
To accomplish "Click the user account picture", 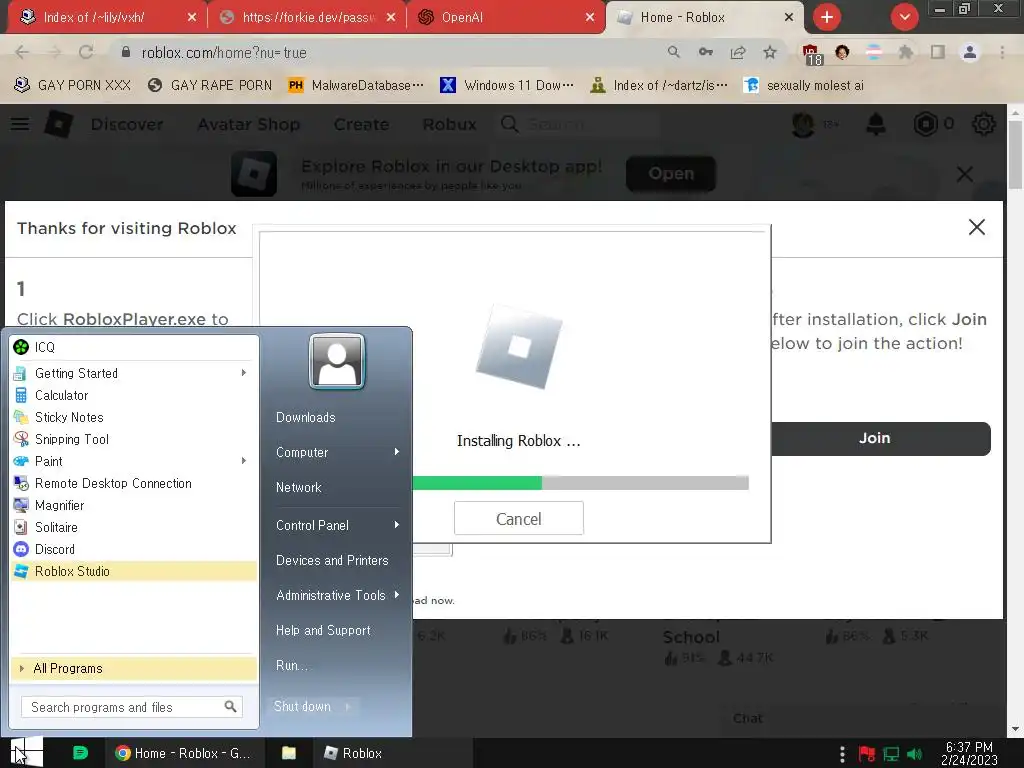I will pos(337,361).
